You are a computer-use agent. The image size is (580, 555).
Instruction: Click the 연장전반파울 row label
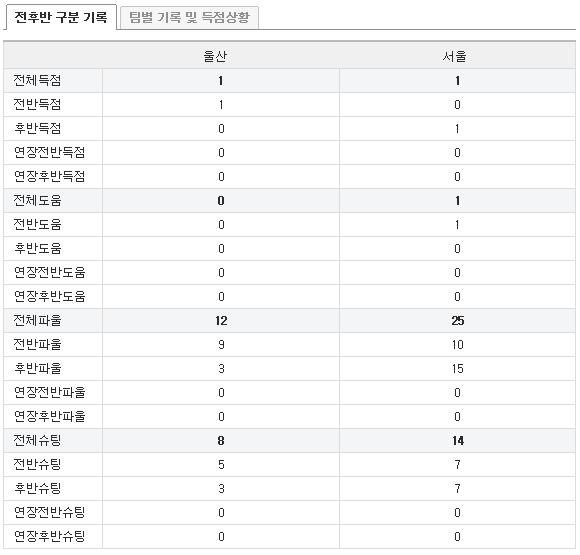tap(50, 393)
